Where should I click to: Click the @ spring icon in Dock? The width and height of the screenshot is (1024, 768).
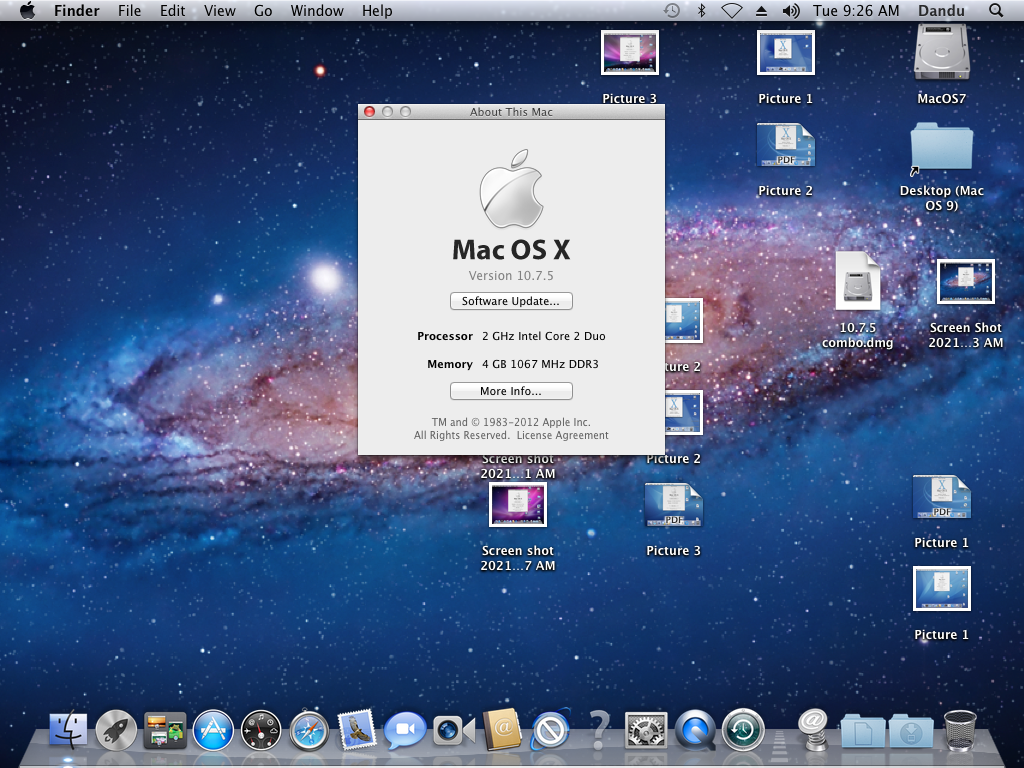813,729
